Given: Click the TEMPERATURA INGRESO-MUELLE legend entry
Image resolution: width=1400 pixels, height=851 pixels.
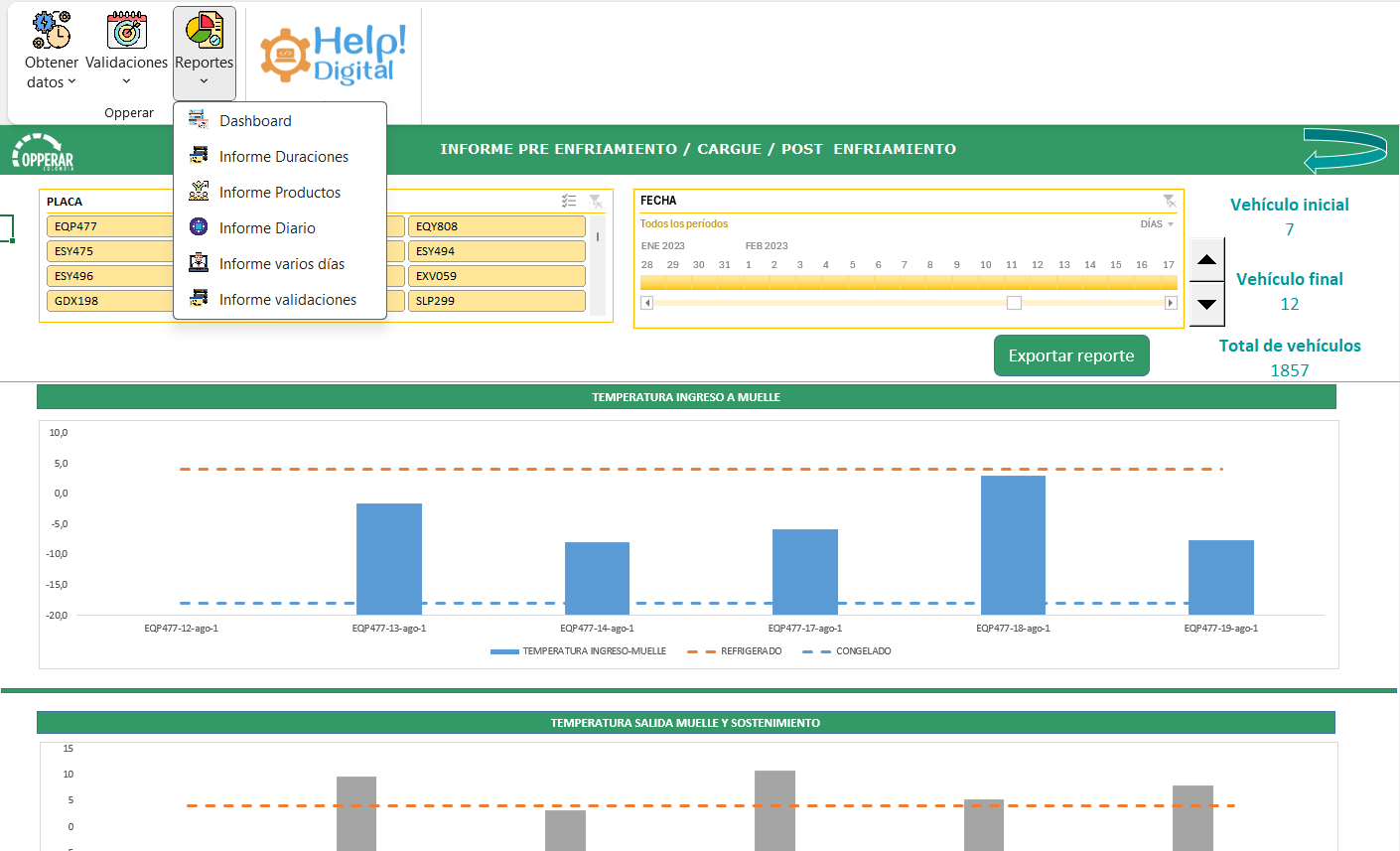Looking at the screenshot, I should pyautogui.click(x=578, y=651).
